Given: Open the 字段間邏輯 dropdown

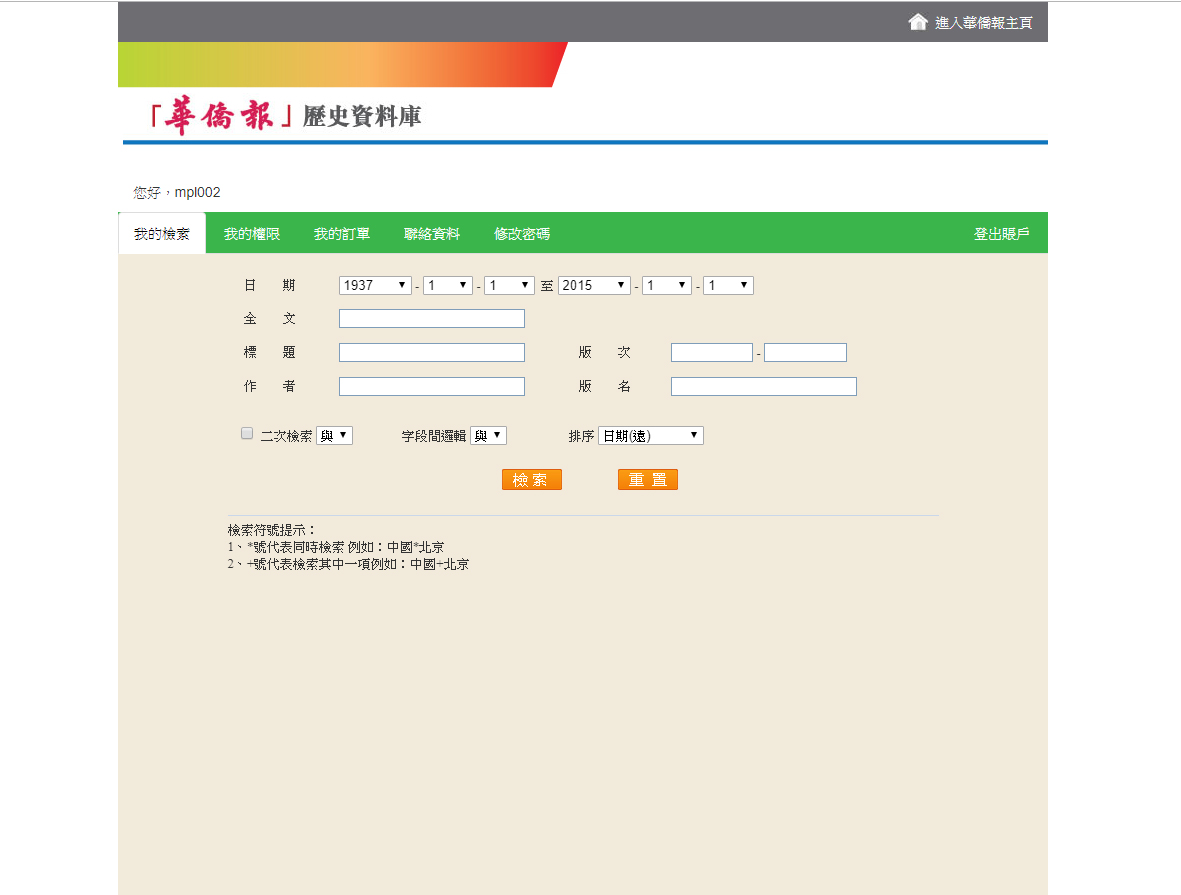Looking at the screenshot, I should pos(488,435).
